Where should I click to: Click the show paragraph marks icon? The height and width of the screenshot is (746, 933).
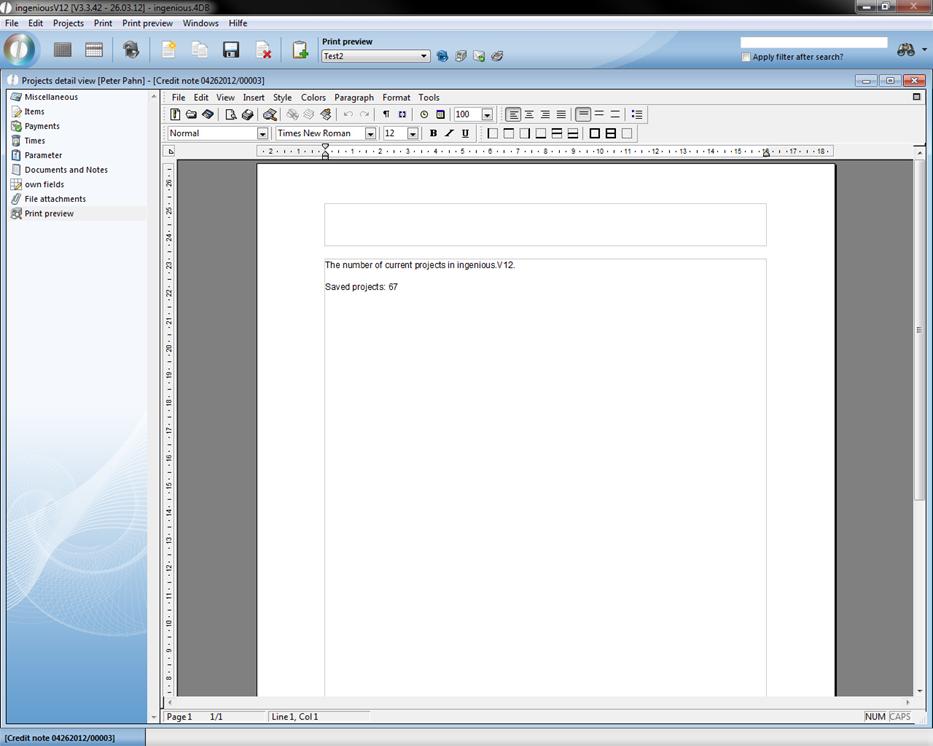386,115
